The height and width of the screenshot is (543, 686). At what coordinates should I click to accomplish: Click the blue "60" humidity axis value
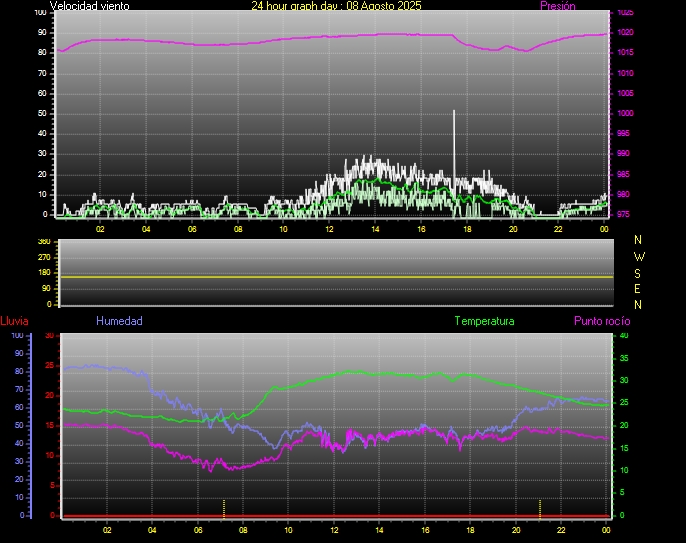pyautogui.click(x=19, y=407)
